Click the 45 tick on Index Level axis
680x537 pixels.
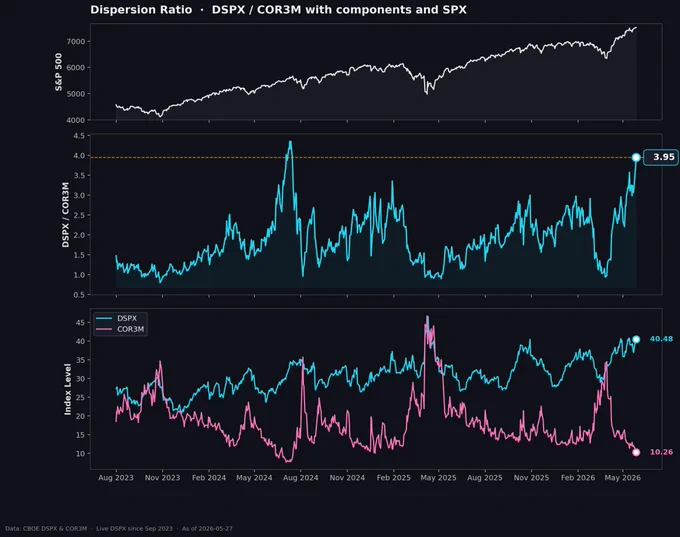point(80,322)
